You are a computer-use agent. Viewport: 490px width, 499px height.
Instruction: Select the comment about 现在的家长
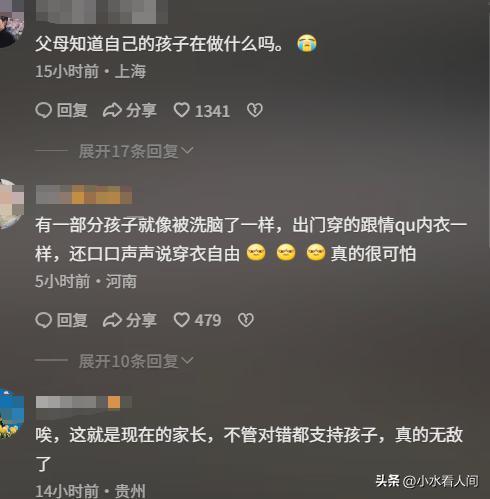point(249,449)
